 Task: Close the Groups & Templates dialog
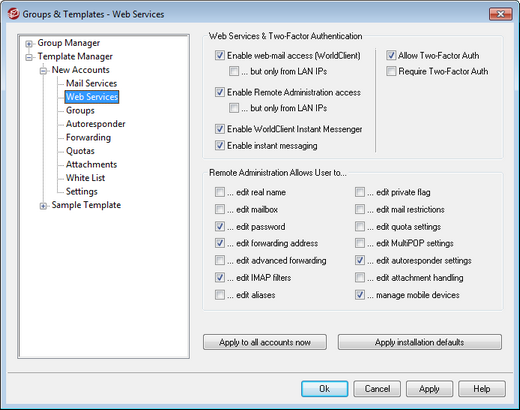click(x=500, y=14)
